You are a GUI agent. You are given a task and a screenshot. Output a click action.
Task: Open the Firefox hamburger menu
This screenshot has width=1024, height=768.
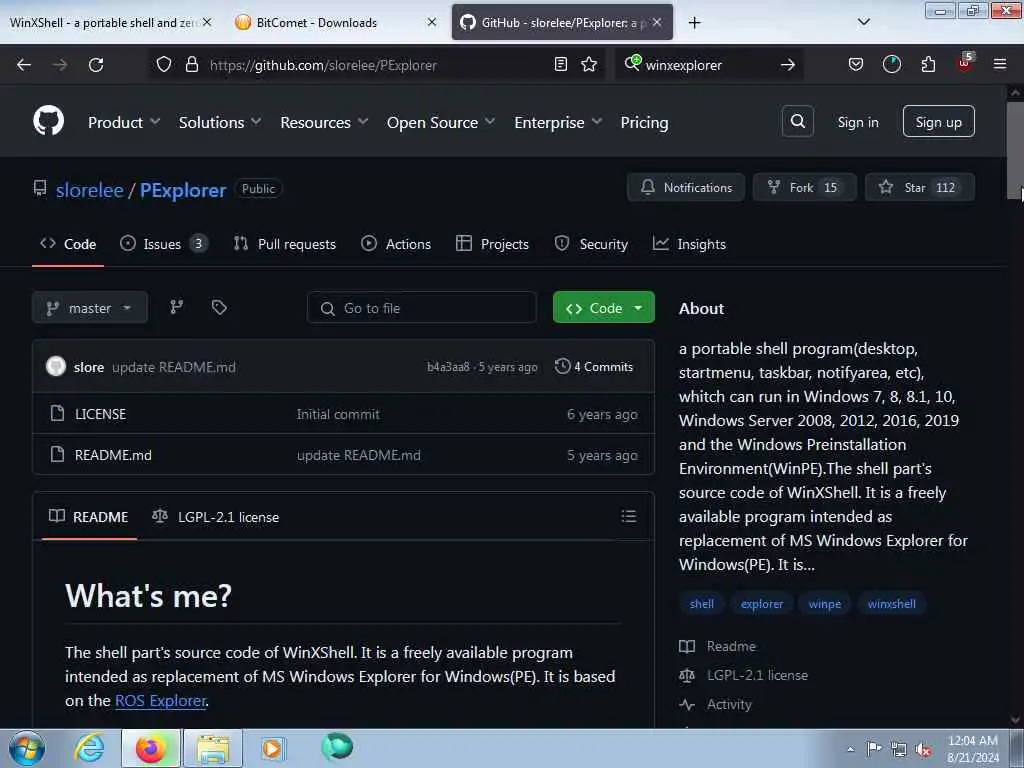coord(1000,64)
